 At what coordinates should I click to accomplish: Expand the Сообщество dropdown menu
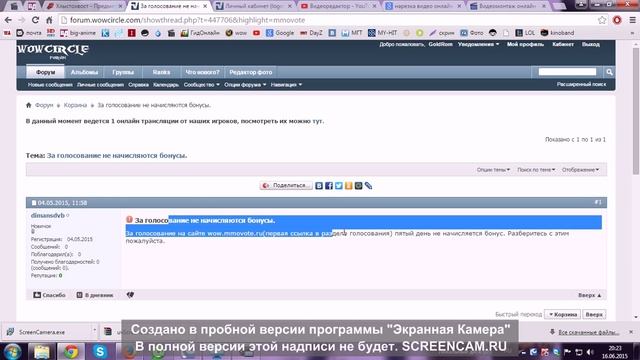click(202, 85)
